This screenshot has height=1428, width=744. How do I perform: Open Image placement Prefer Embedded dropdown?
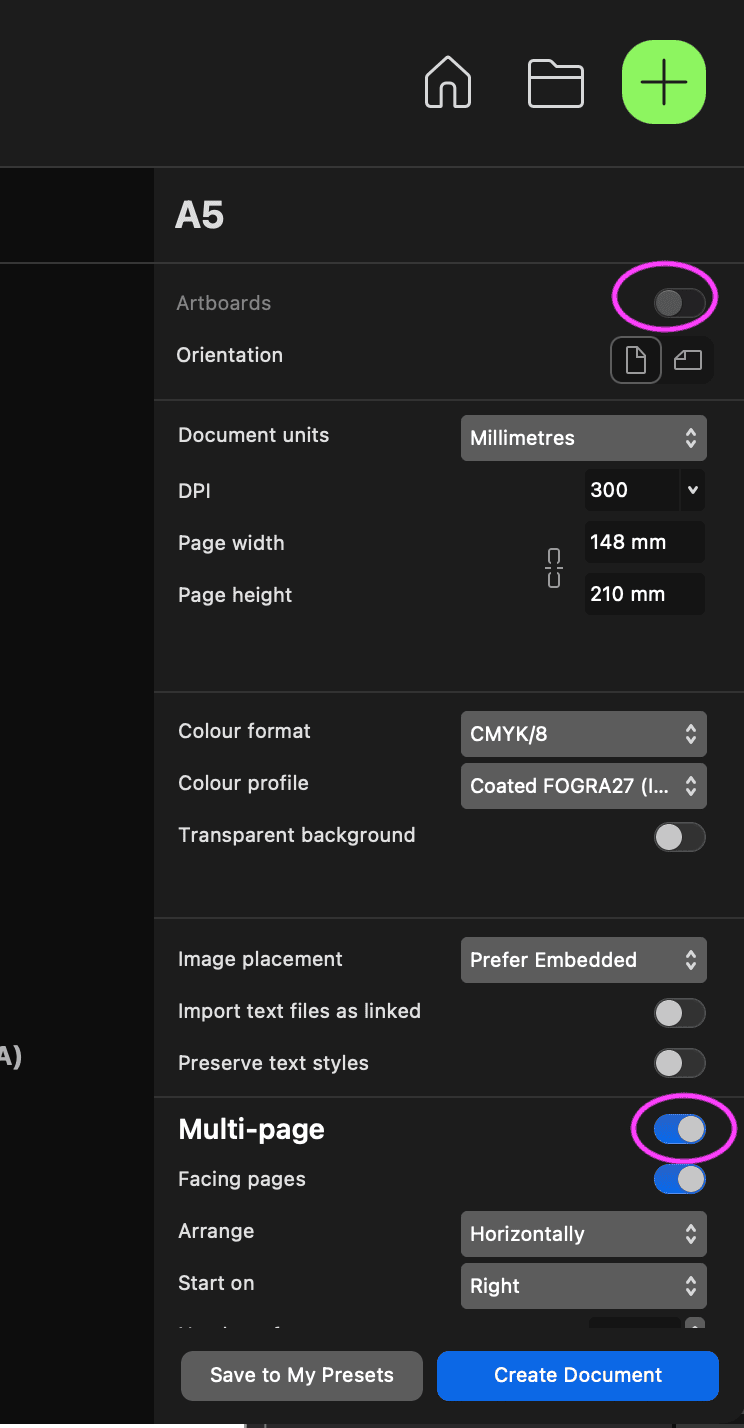(x=584, y=960)
